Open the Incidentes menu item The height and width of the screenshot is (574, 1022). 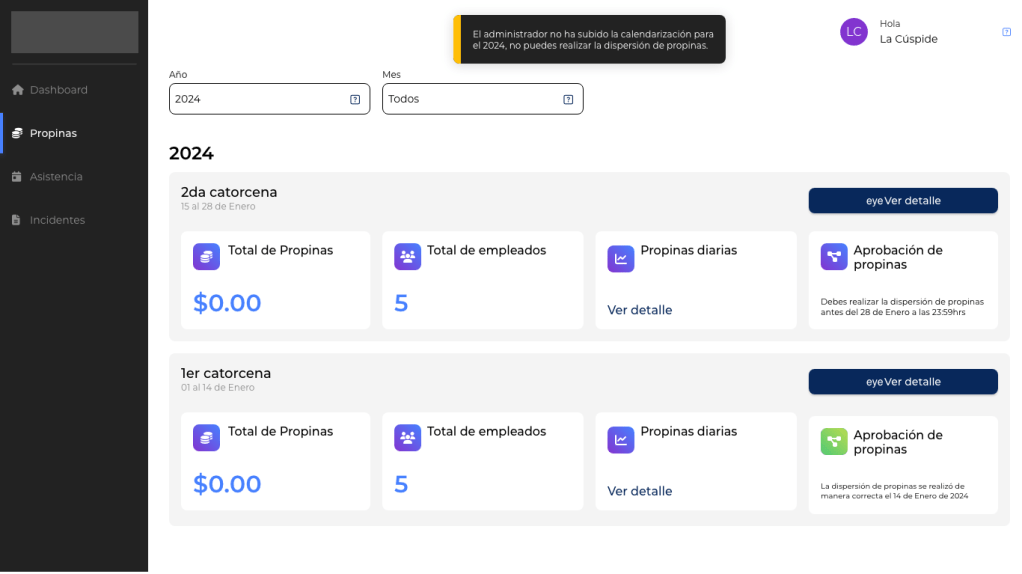pyautogui.click(x=57, y=220)
